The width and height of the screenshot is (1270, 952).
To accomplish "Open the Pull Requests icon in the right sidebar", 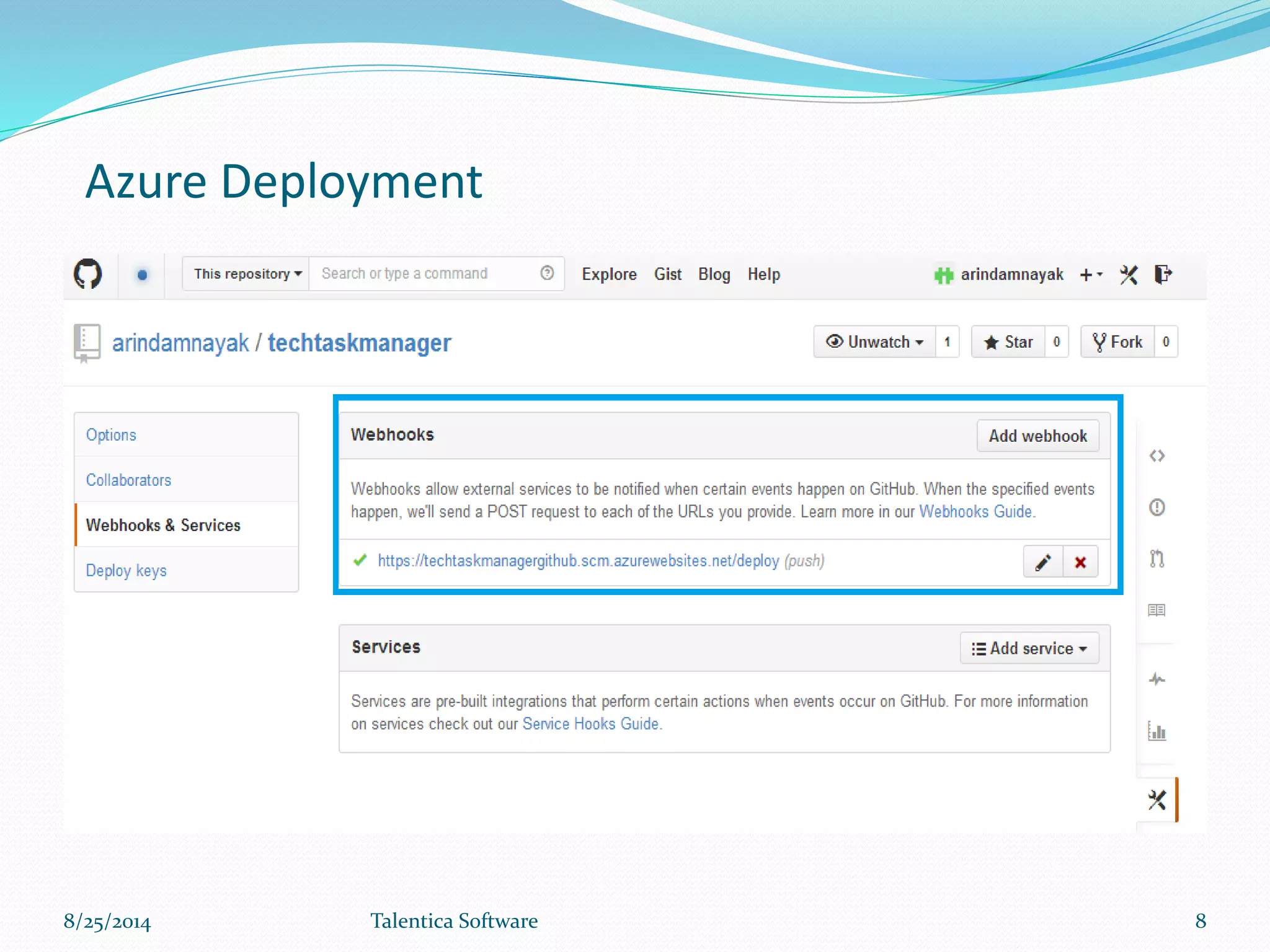I will (1157, 559).
